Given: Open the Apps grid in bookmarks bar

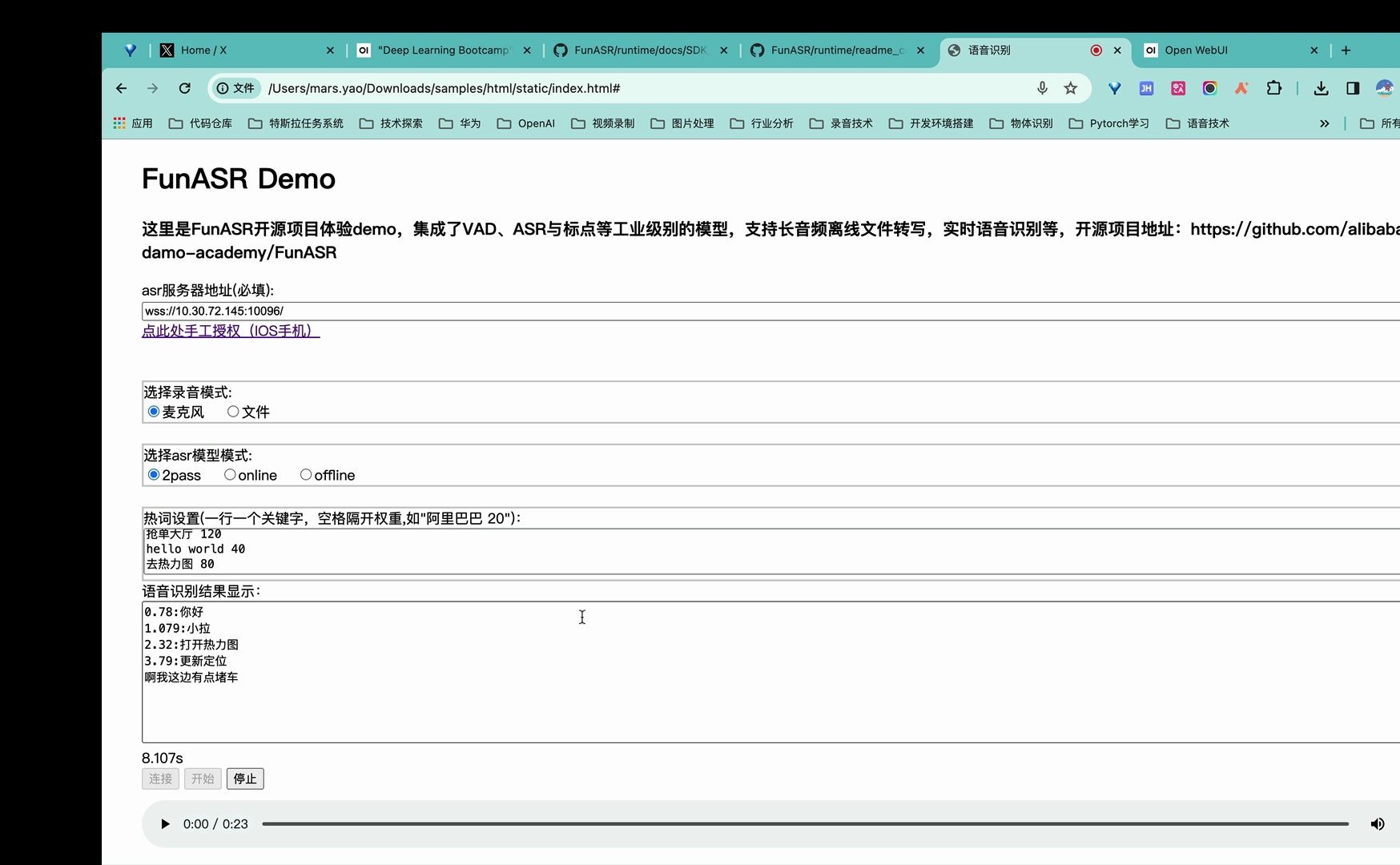Looking at the screenshot, I should click(x=133, y=123).
